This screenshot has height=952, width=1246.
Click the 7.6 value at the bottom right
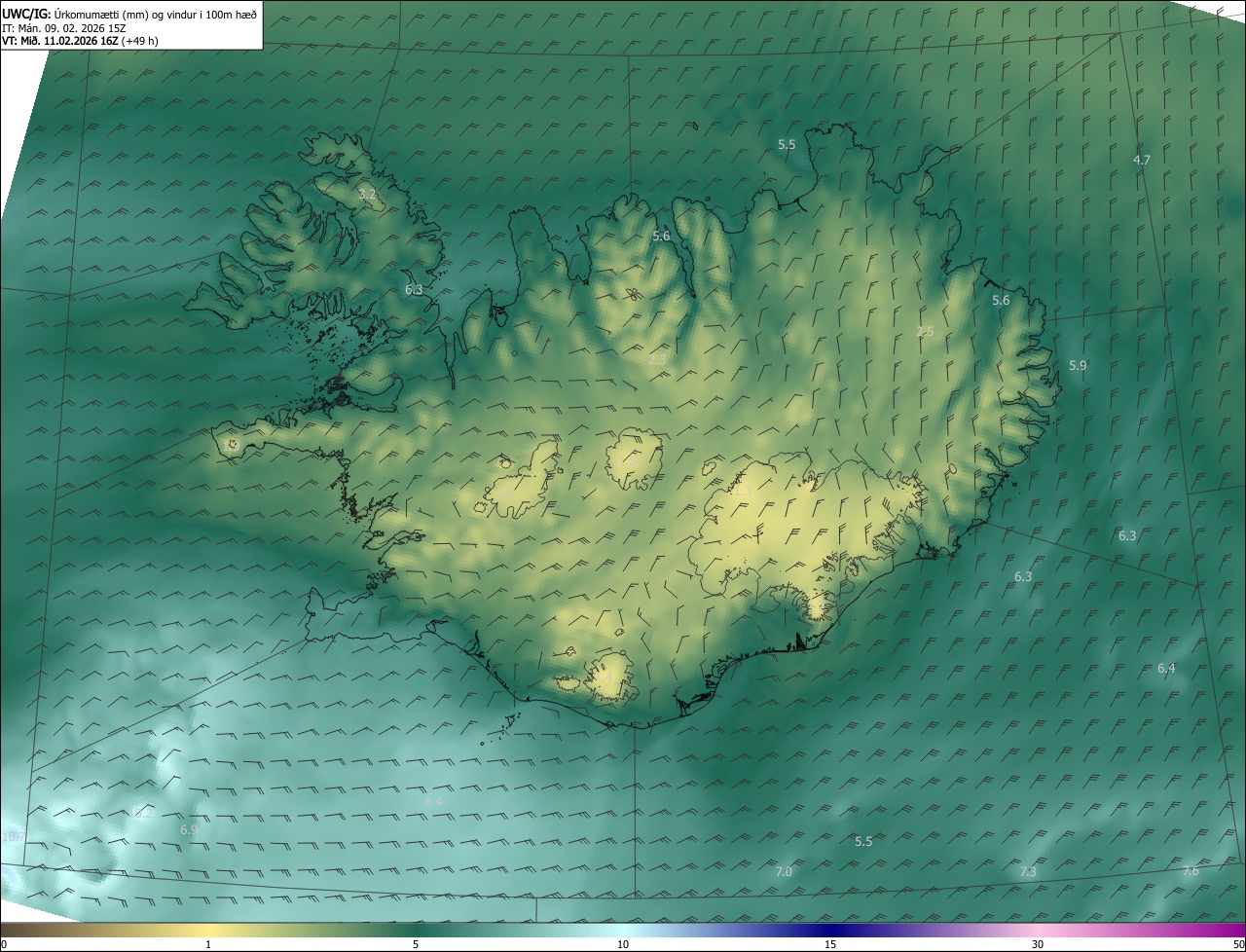[1191, 871]
